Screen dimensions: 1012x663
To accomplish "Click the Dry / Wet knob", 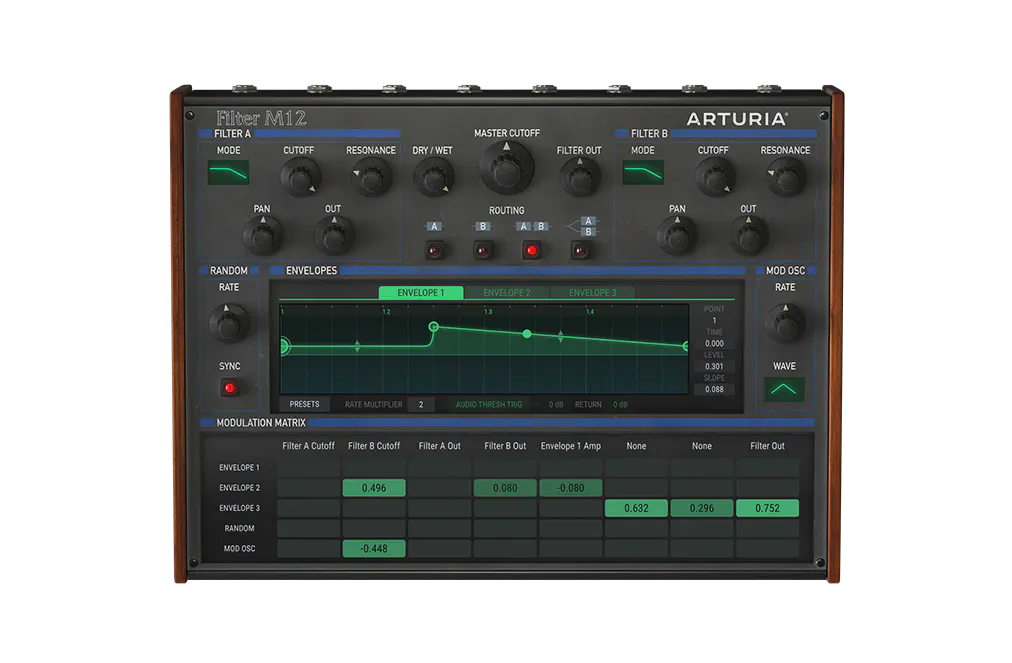I will 433,179.
